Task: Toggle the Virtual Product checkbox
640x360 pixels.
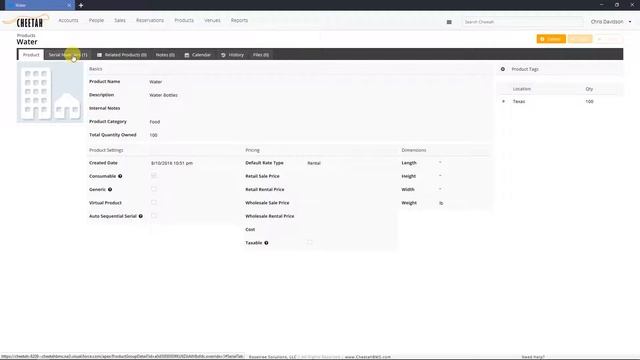Action: (x=154, y=202)
